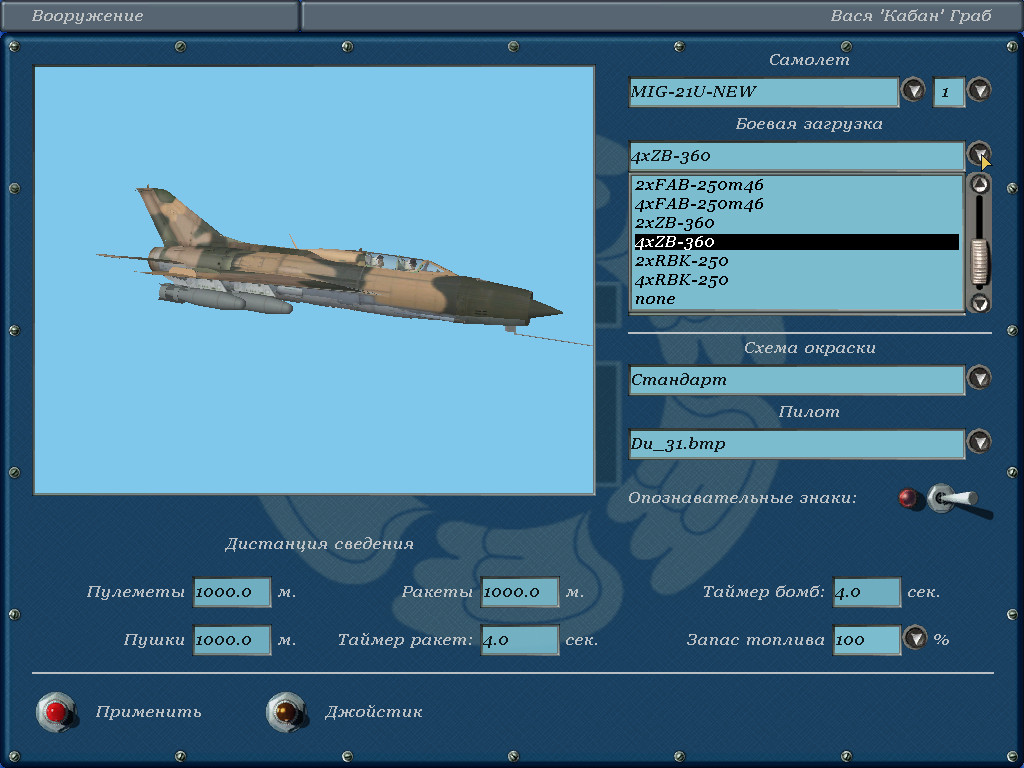Click the Пушки convergence field
This screenshot has height=768, width=1024.
232,640
